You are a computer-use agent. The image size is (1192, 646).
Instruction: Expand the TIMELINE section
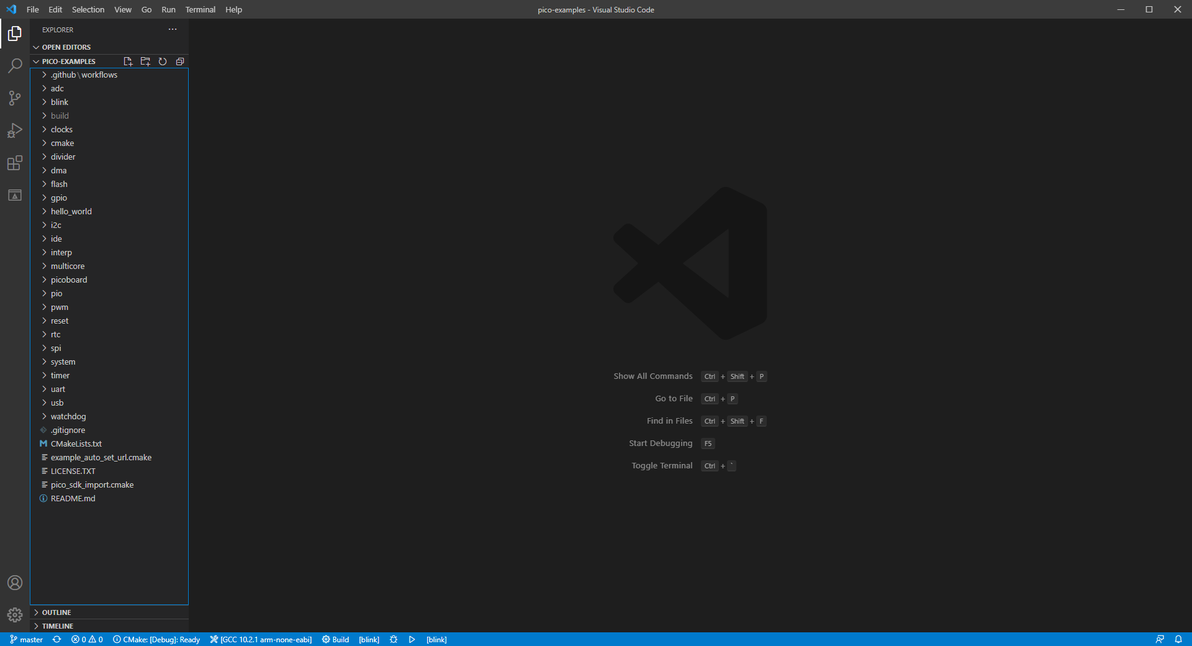tap(109, 626)
